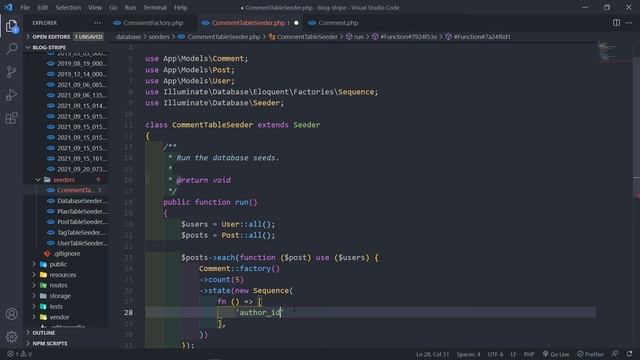The width and height of the screenshot is (640, 360).
Task: Open the Selection menu
Action: click(68, 7)
